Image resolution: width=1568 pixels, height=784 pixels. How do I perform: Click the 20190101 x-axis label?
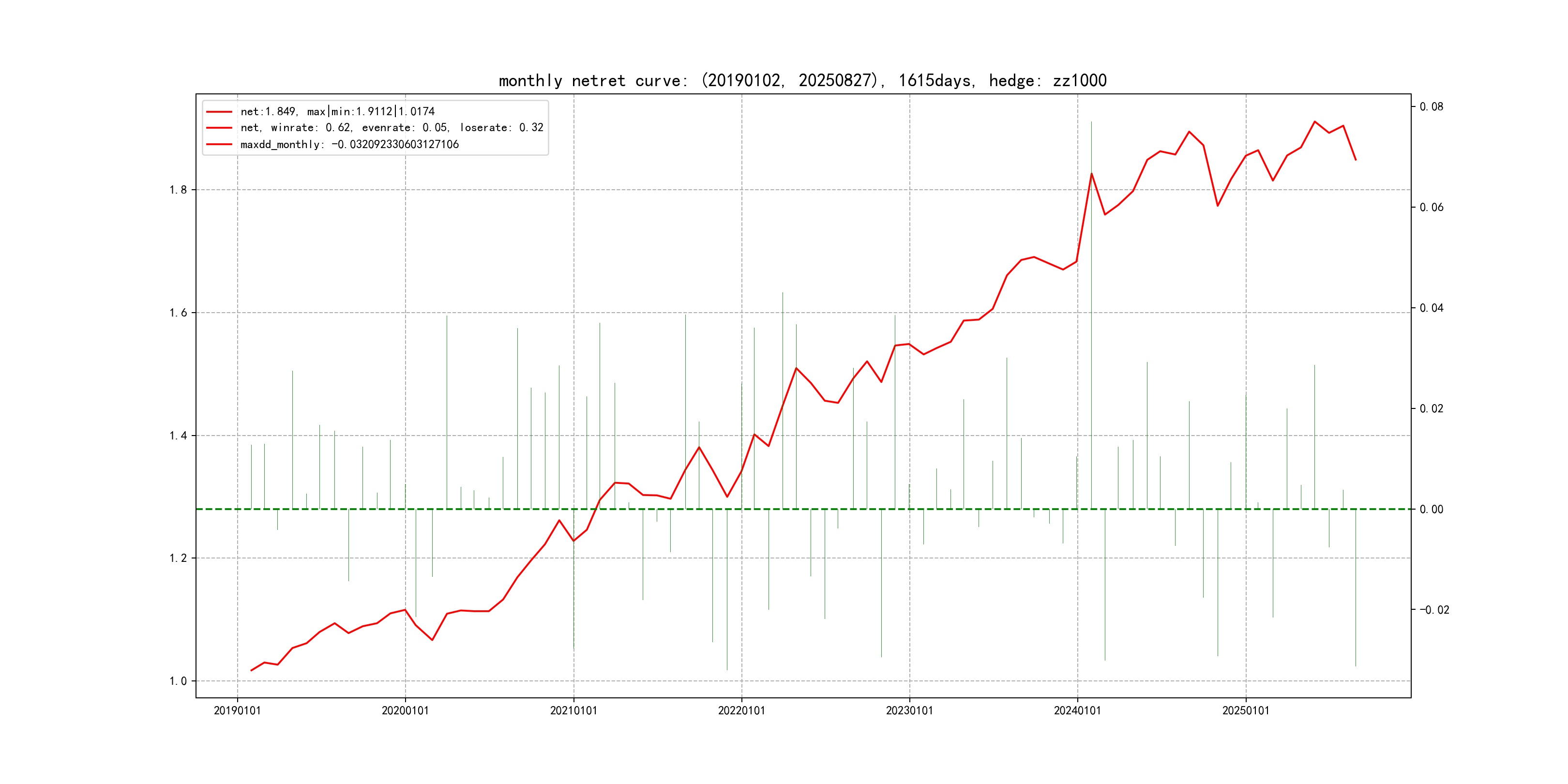pyautogui.click(x=238, y=711)
